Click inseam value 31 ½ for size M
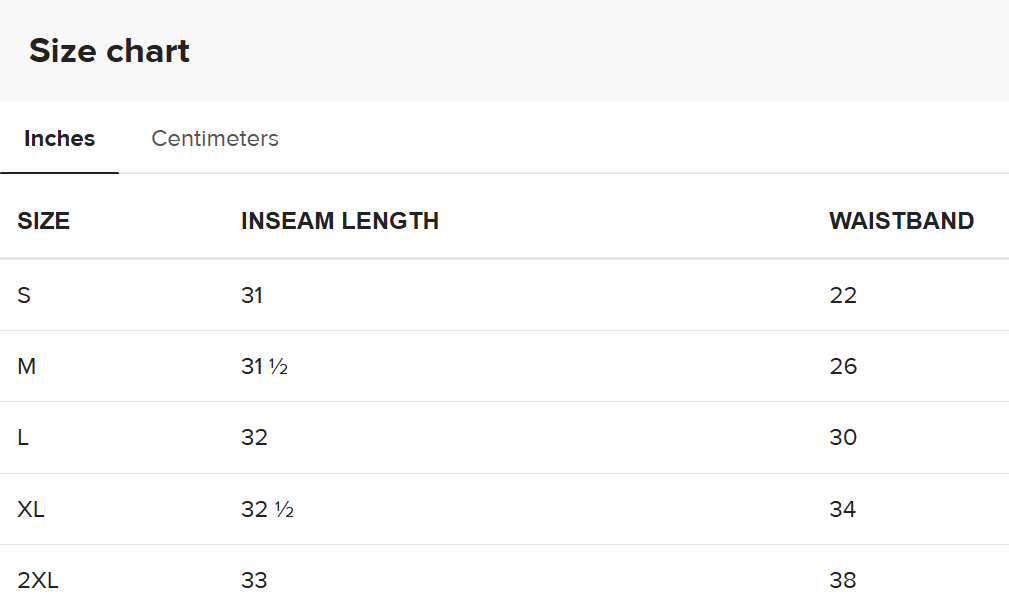Image resolution: width=1009 pixels, height=615 pixels. coord(264,366)
